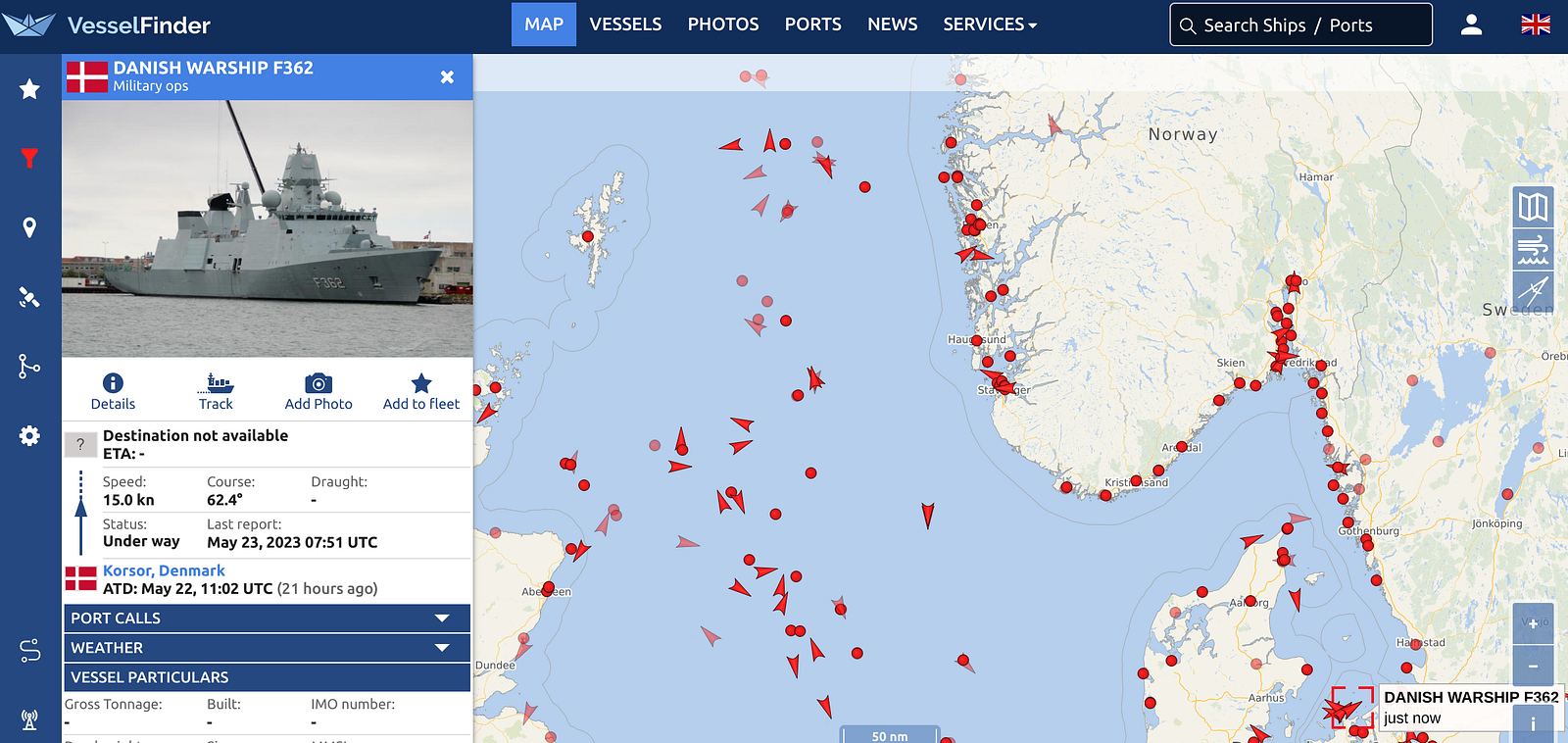Screen dimensions: 1568x743
Task: Open the favorites star in the sidebar
Action: pyautogui.click(x=29, y=89)
